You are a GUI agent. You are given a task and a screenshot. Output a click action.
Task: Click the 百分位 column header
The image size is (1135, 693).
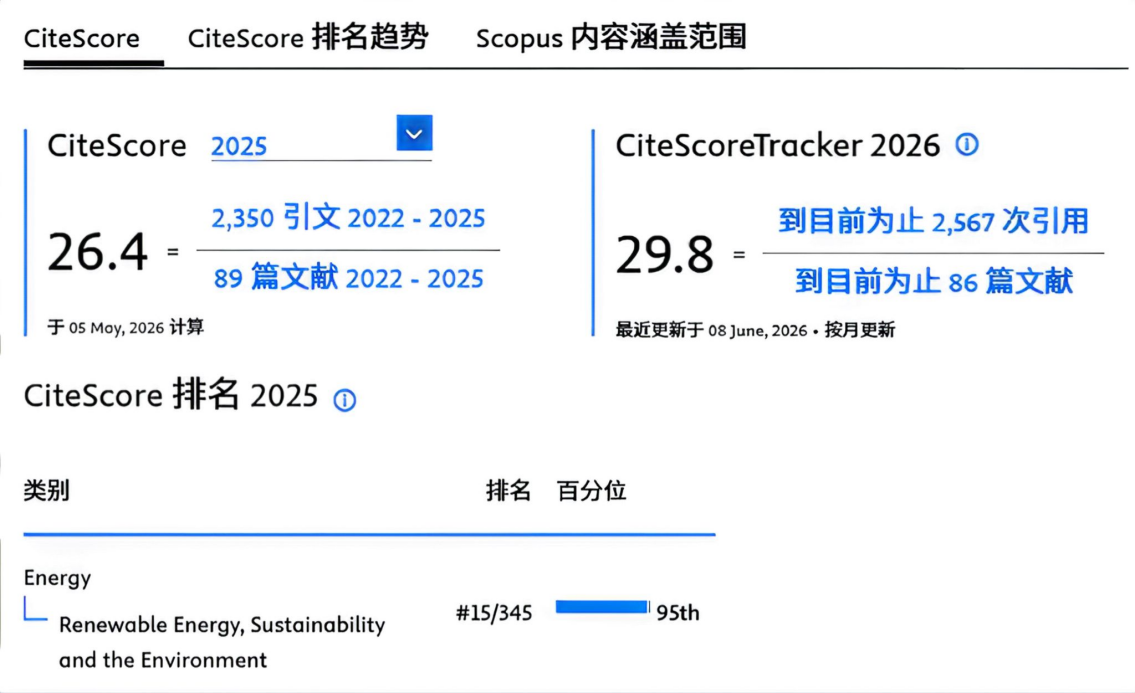[x=591, y=490]
